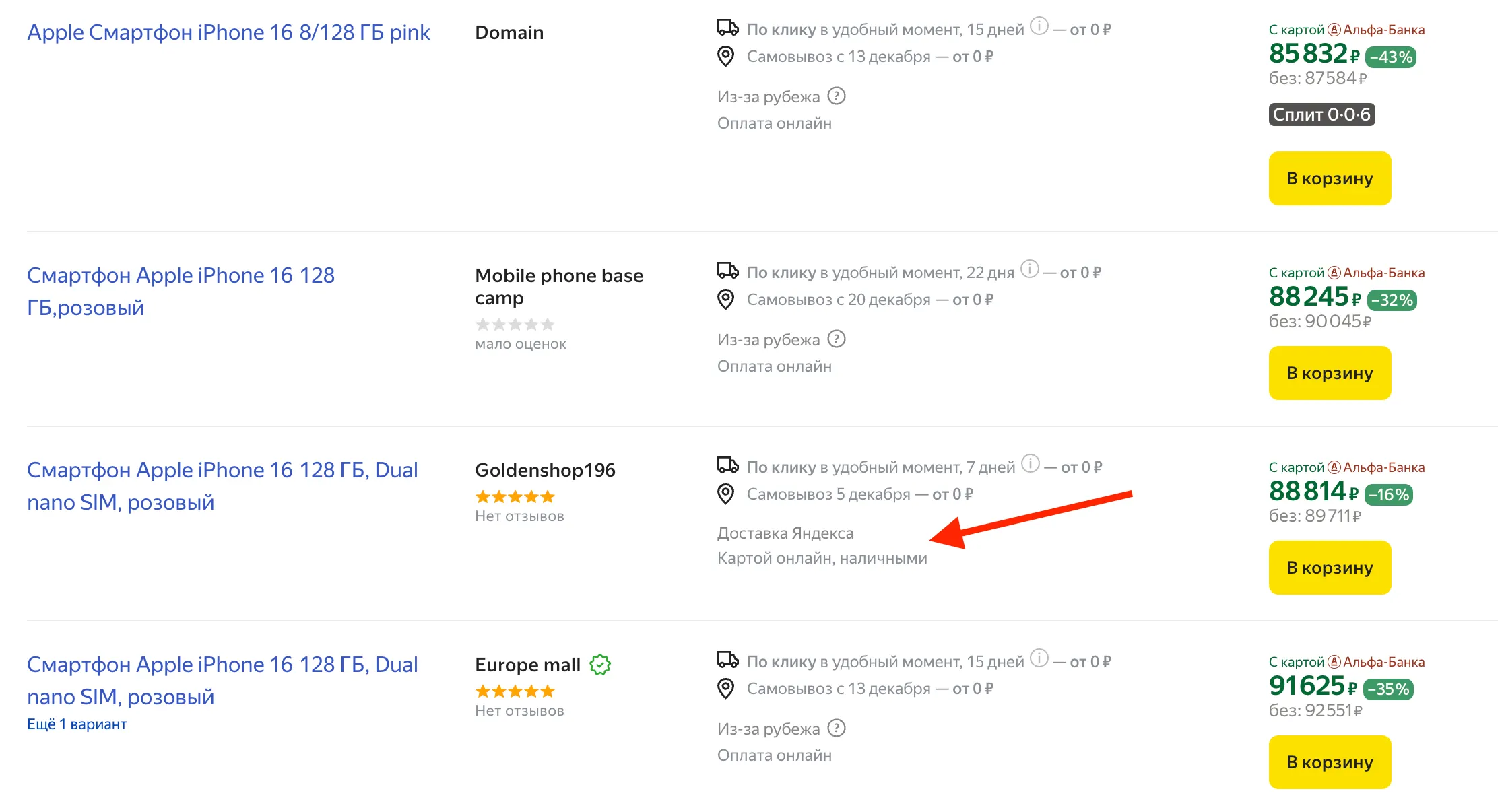Screen dimensions: 1502x812
Task: Click Goldenshop196 five-star rating
Action: (x=515, y=497)
